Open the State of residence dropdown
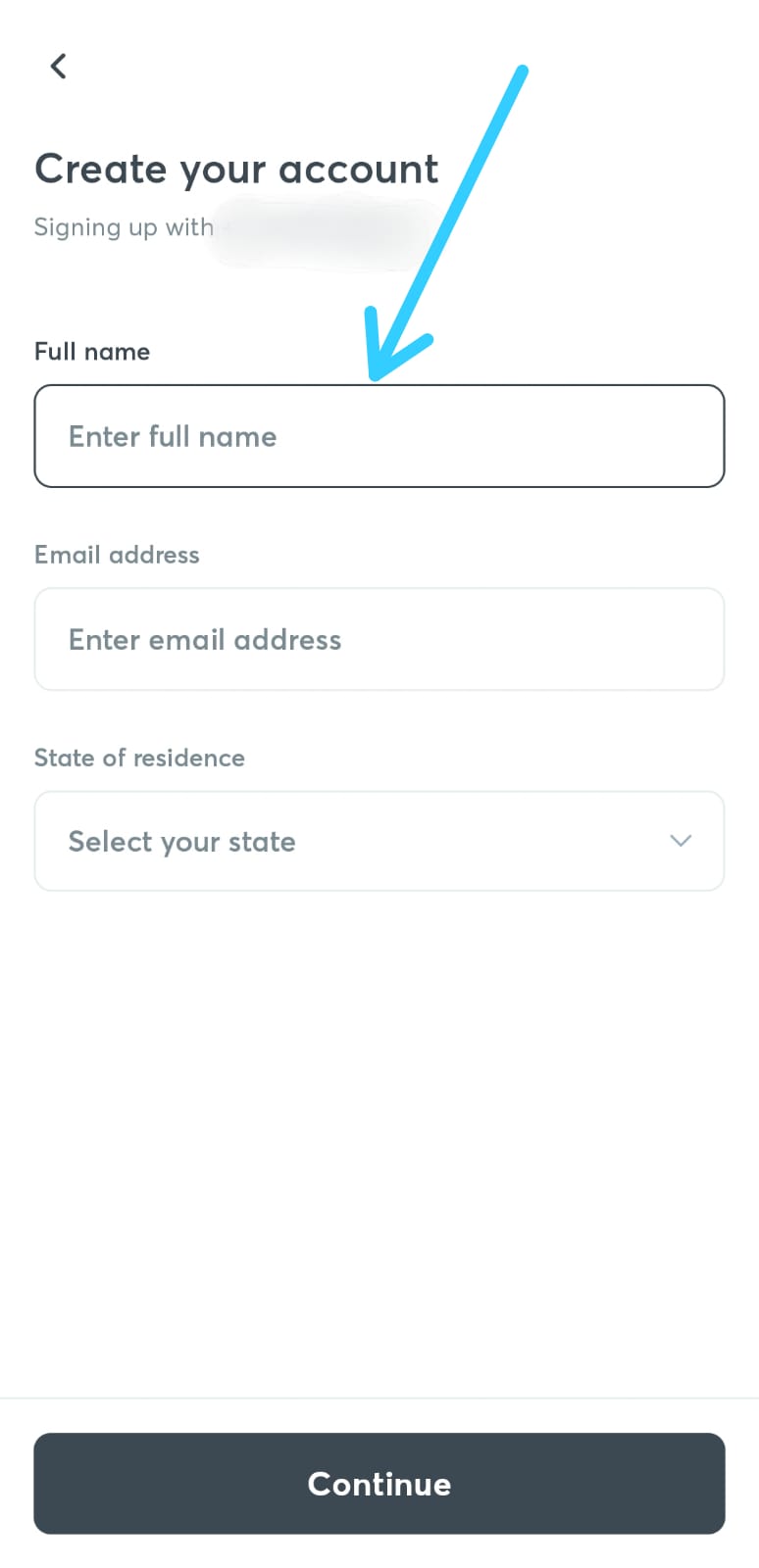 [x=379, y=841]
